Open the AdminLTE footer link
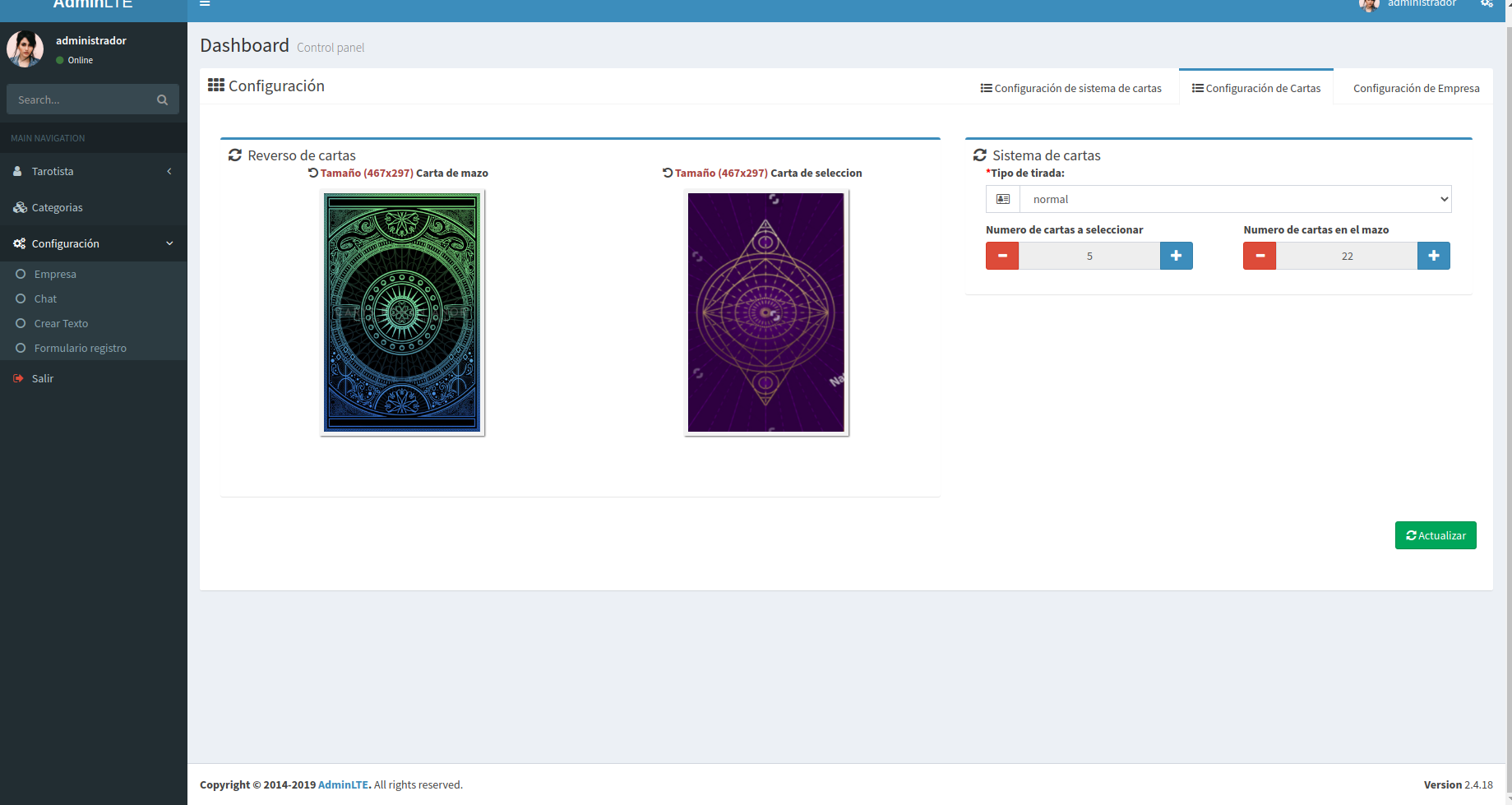Screen dimensions: 1512x805 click(343, 784)
